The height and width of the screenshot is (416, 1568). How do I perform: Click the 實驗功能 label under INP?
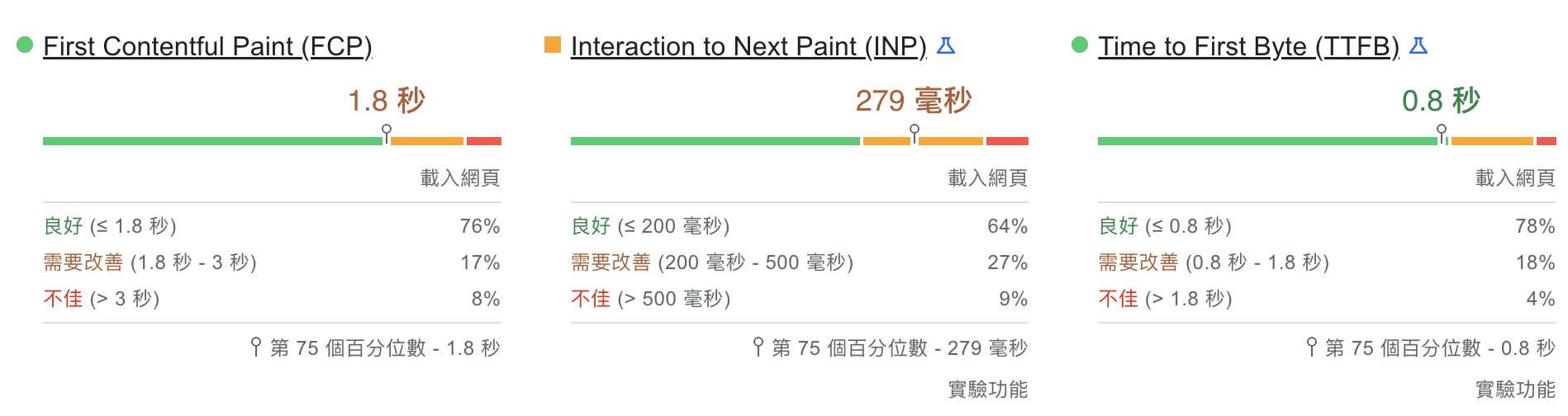[987, 389]
